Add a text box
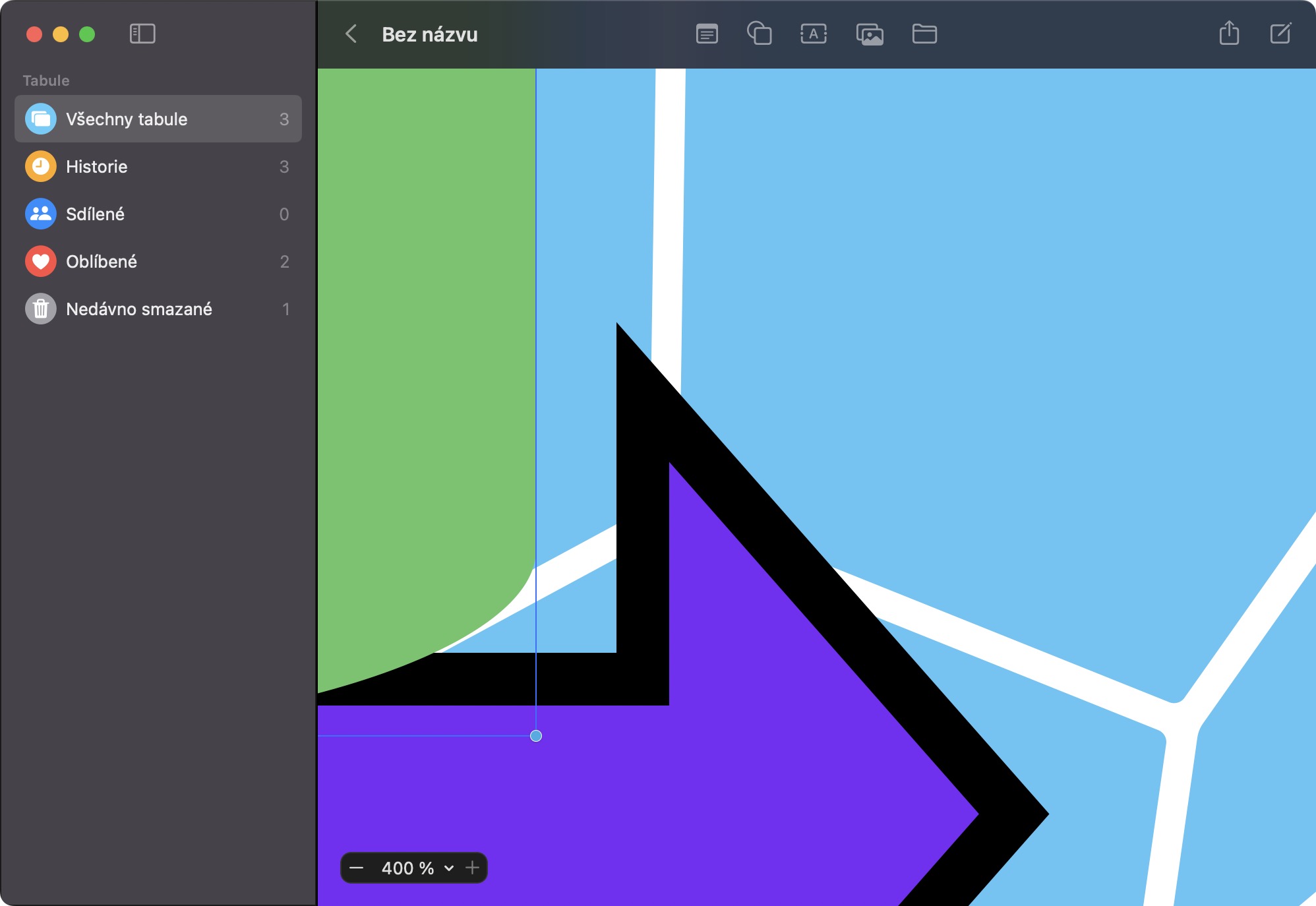 [814, 34]
